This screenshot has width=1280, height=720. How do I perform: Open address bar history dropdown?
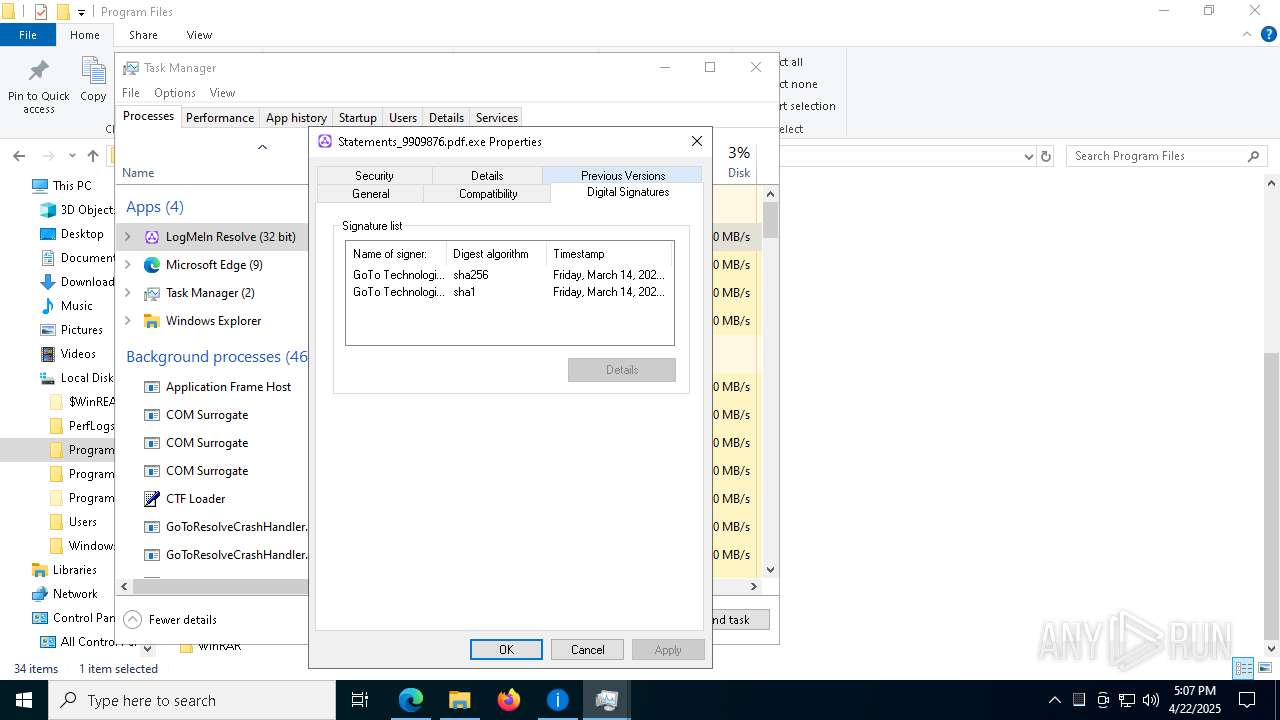point(1028,156)
